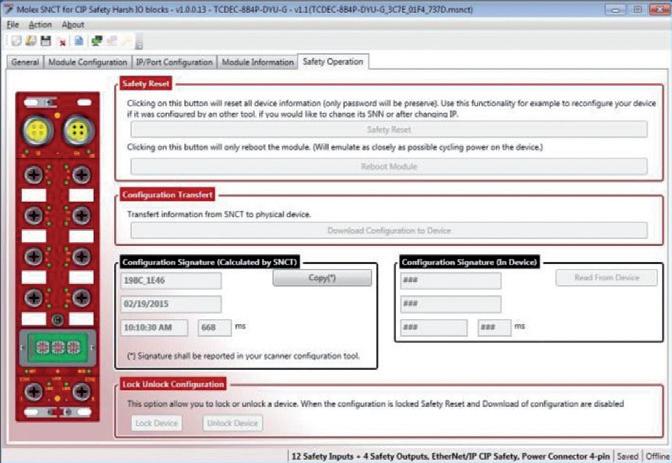The width and height of the screenshot is (672, 463).
Task: Click the time field showing 10:10:30 AM
Action: [154, 328]
